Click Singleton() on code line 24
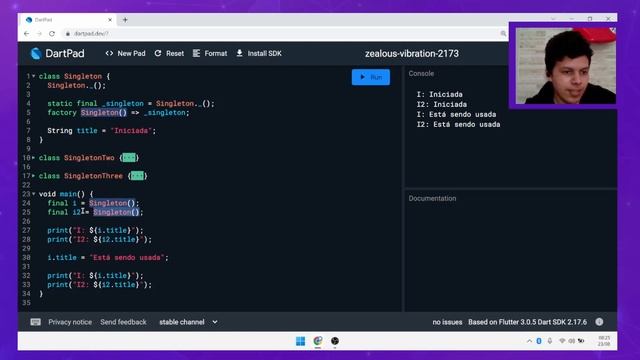This screenshot has width=640, height=360. (112, 203)
